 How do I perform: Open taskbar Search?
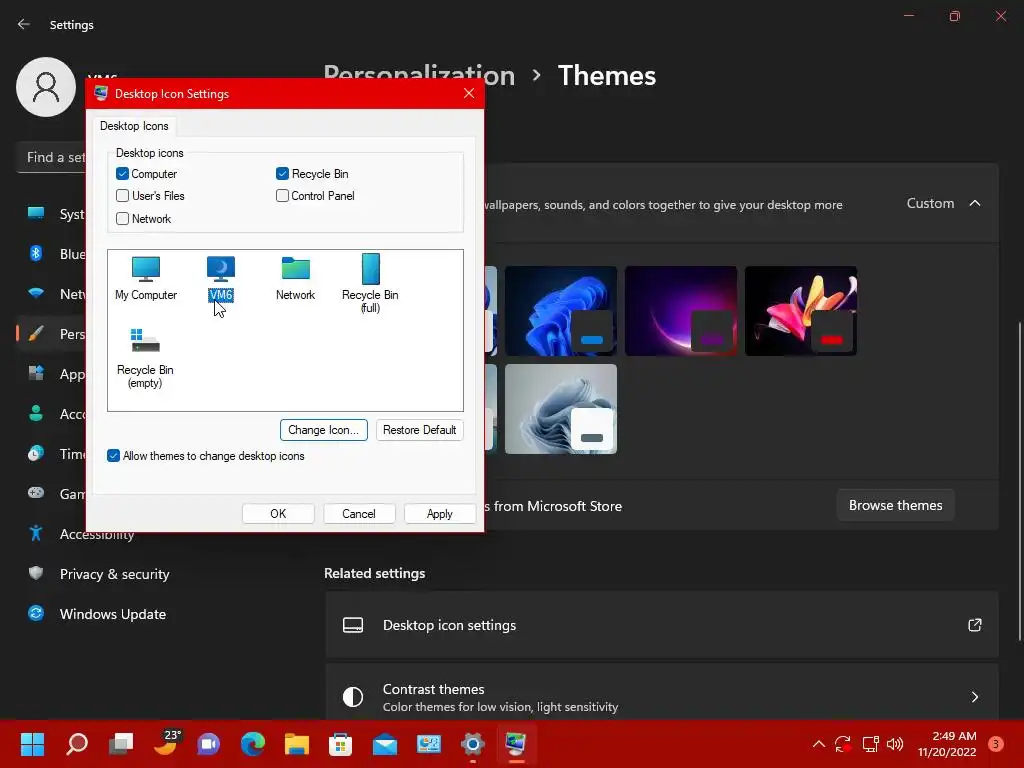click(x=77, y=743)
